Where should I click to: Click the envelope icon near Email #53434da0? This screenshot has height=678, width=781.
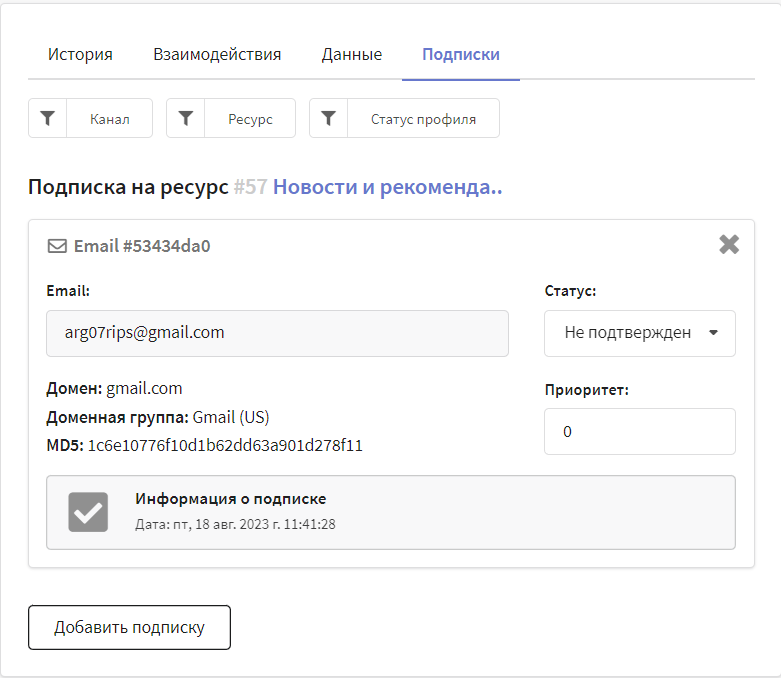pyautogui.click(x=57, y=246)
